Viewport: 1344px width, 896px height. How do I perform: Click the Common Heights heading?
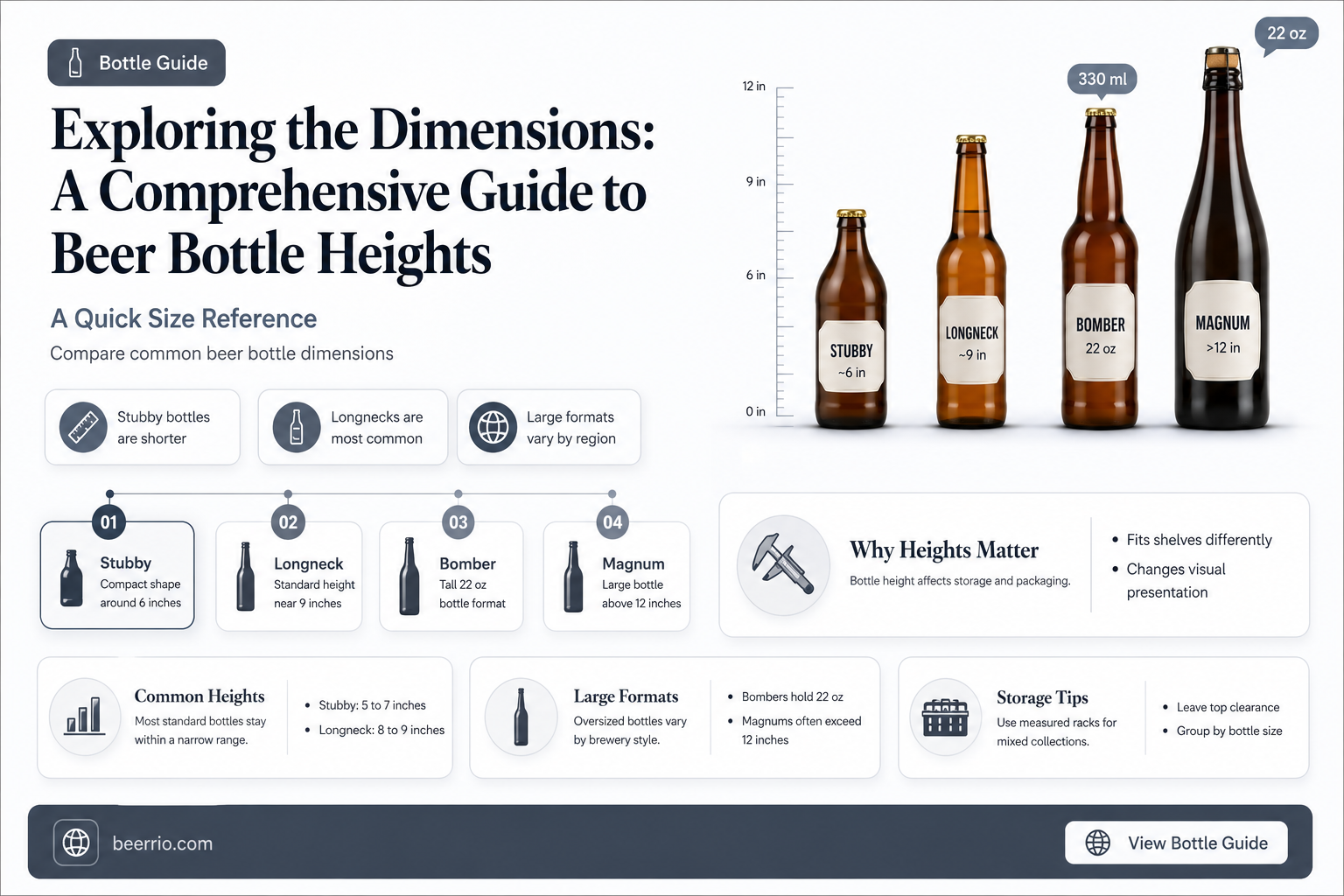[199, 696]
